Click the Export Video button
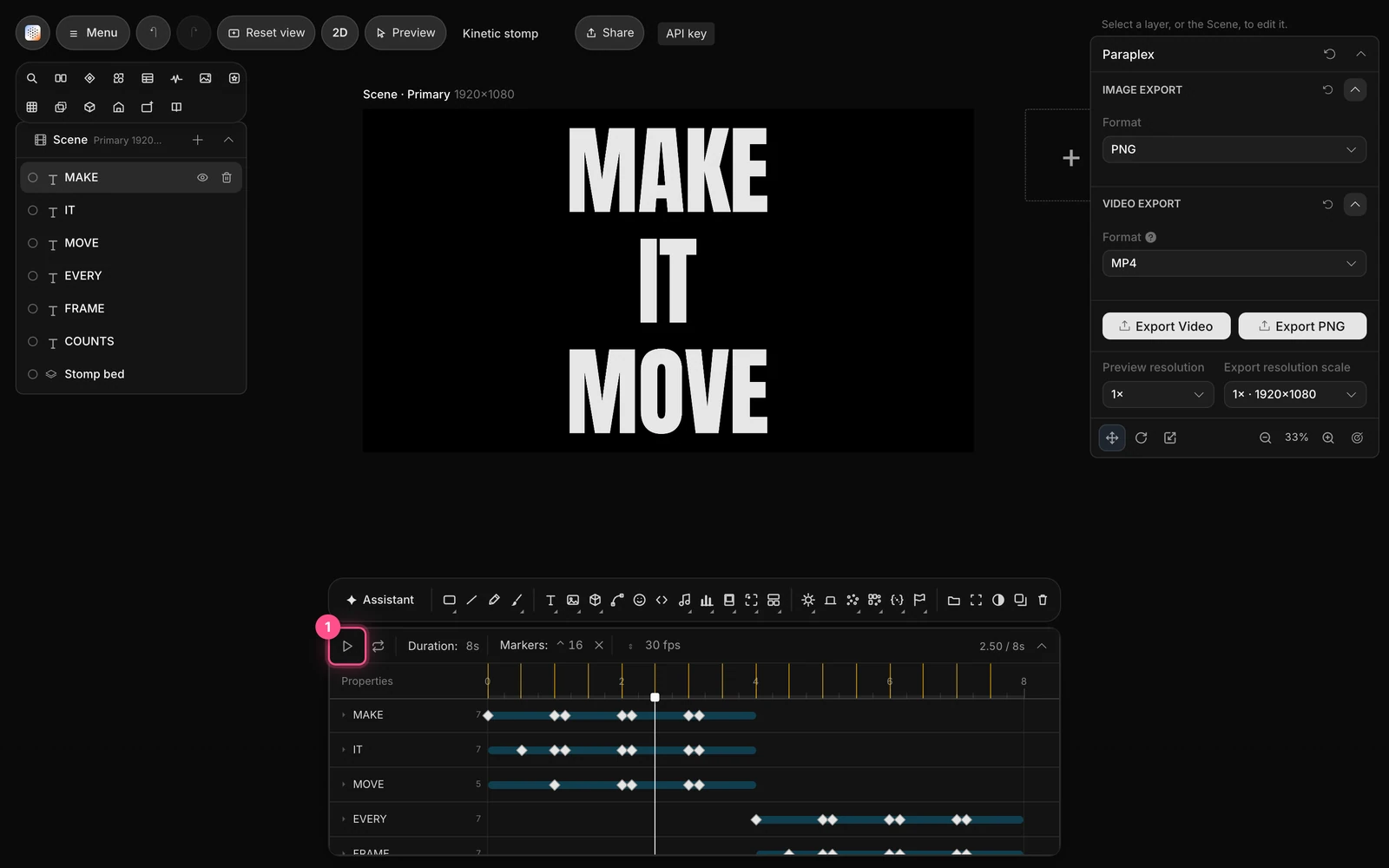Image resolution: width=1389 pixels, height=868 pixels. click(x=1166, y=326)
